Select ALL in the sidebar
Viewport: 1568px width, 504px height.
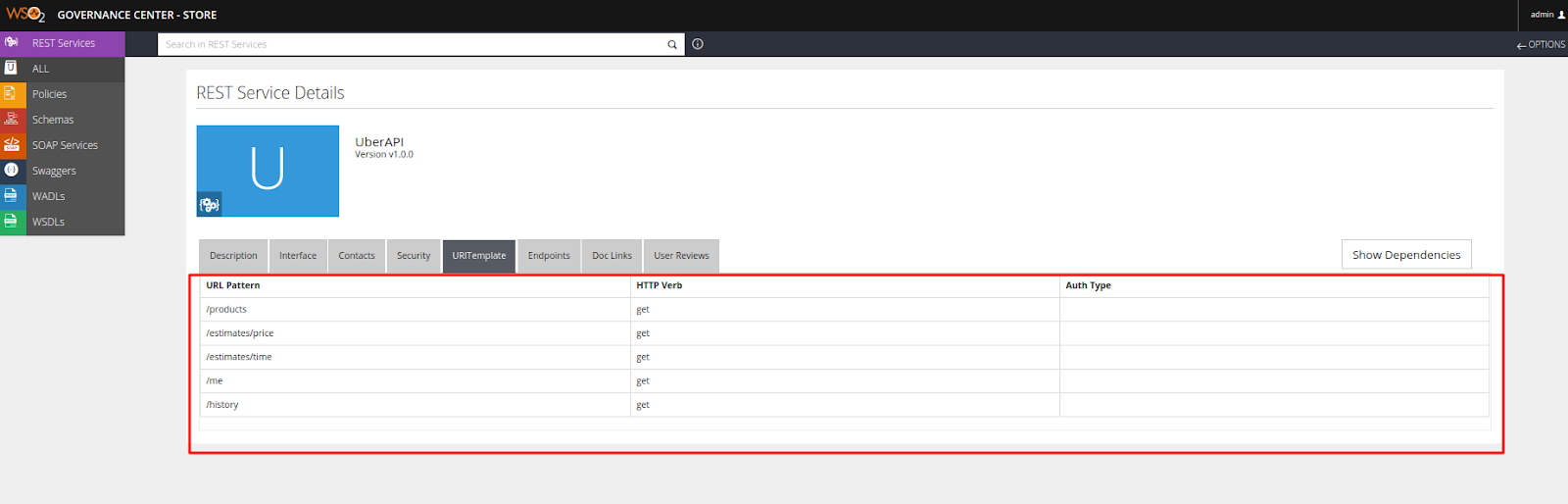(63, 69)
